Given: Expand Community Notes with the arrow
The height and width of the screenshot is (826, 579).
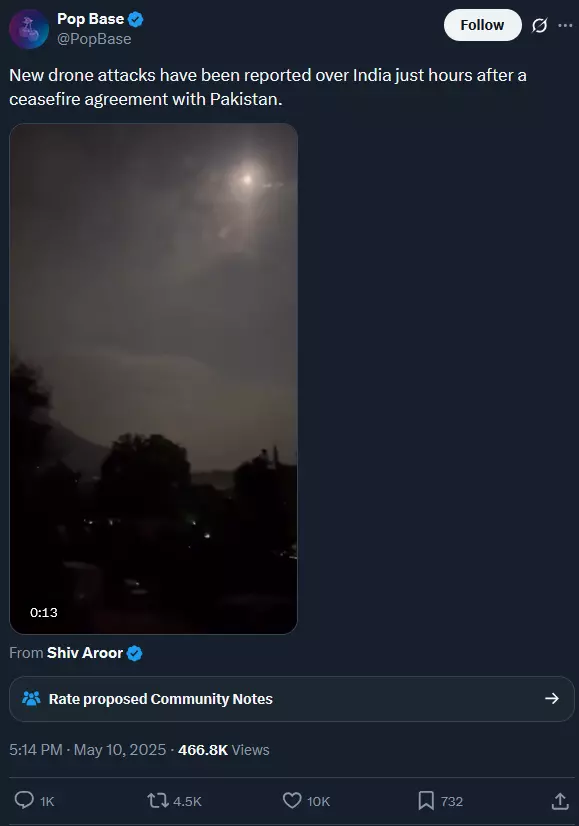Looking at the screenshot, I should [x=552, y=699].
